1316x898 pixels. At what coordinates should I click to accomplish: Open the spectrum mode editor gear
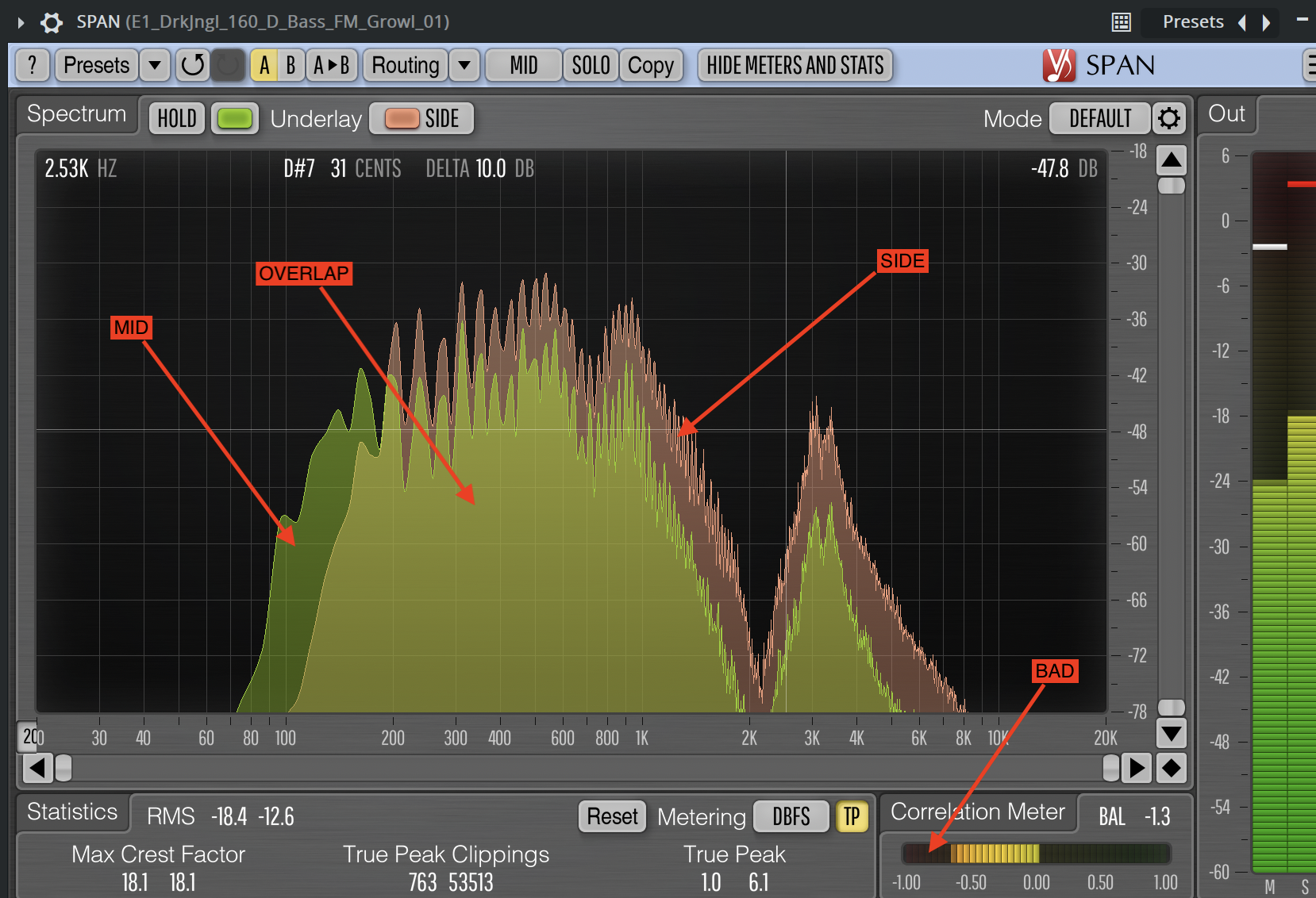pos(1169,118)
